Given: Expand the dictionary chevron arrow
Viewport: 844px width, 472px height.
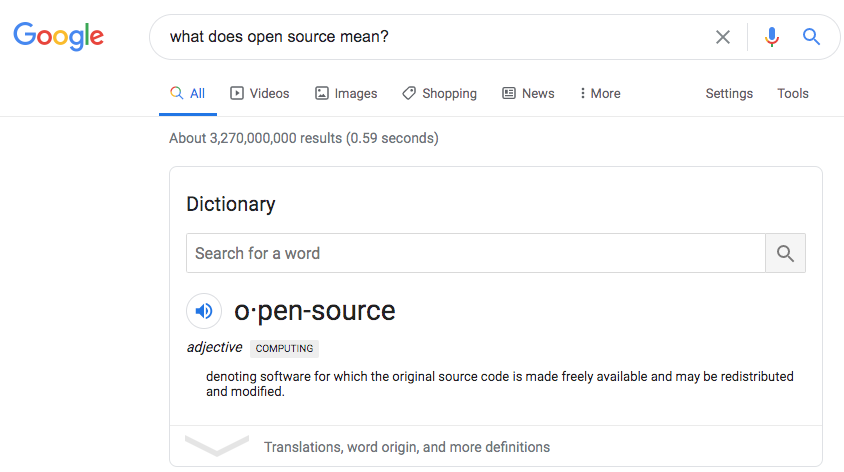Looking at the screenshot, I should pos(217,447).
